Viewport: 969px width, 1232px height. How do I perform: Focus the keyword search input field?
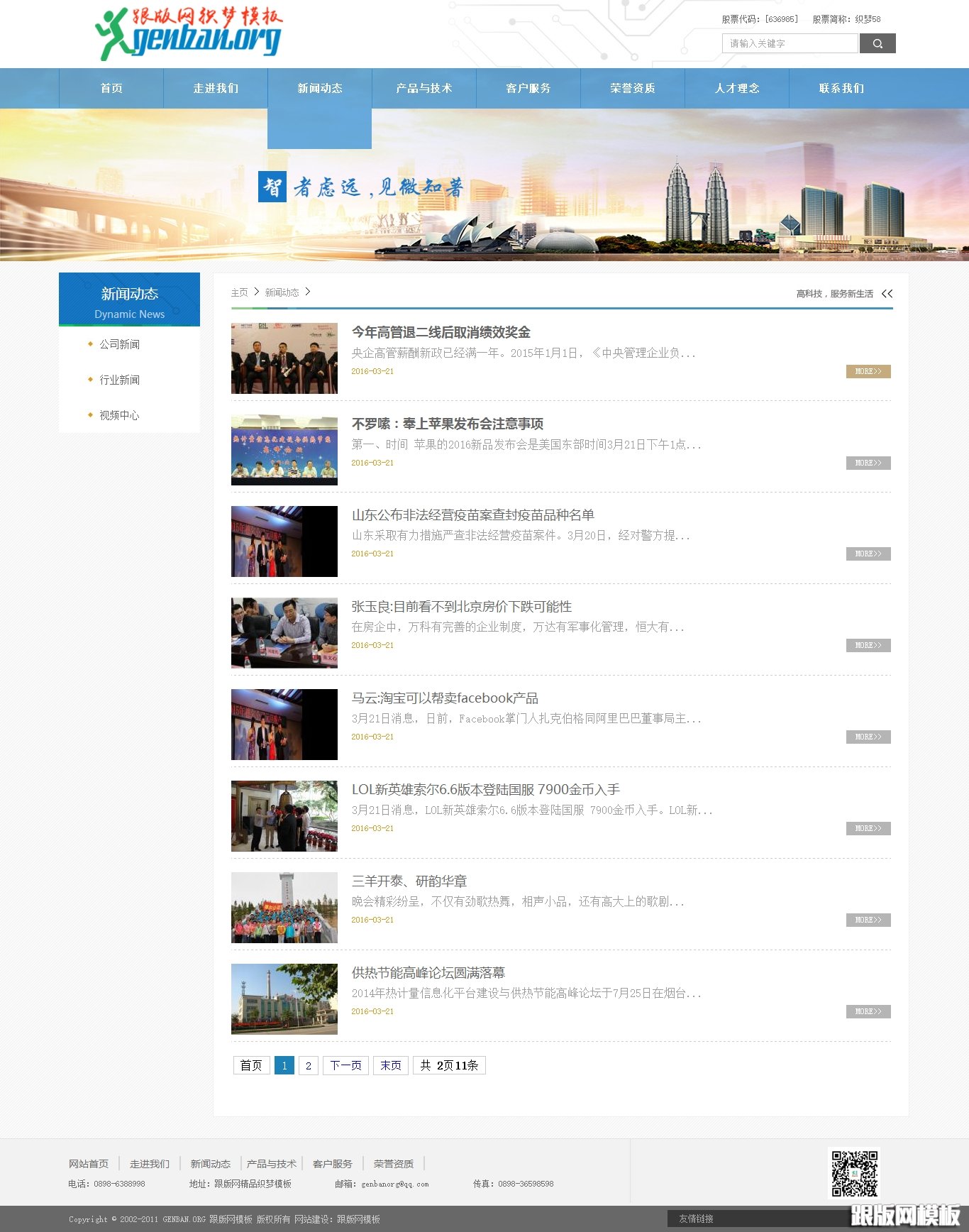pos(790,43)
